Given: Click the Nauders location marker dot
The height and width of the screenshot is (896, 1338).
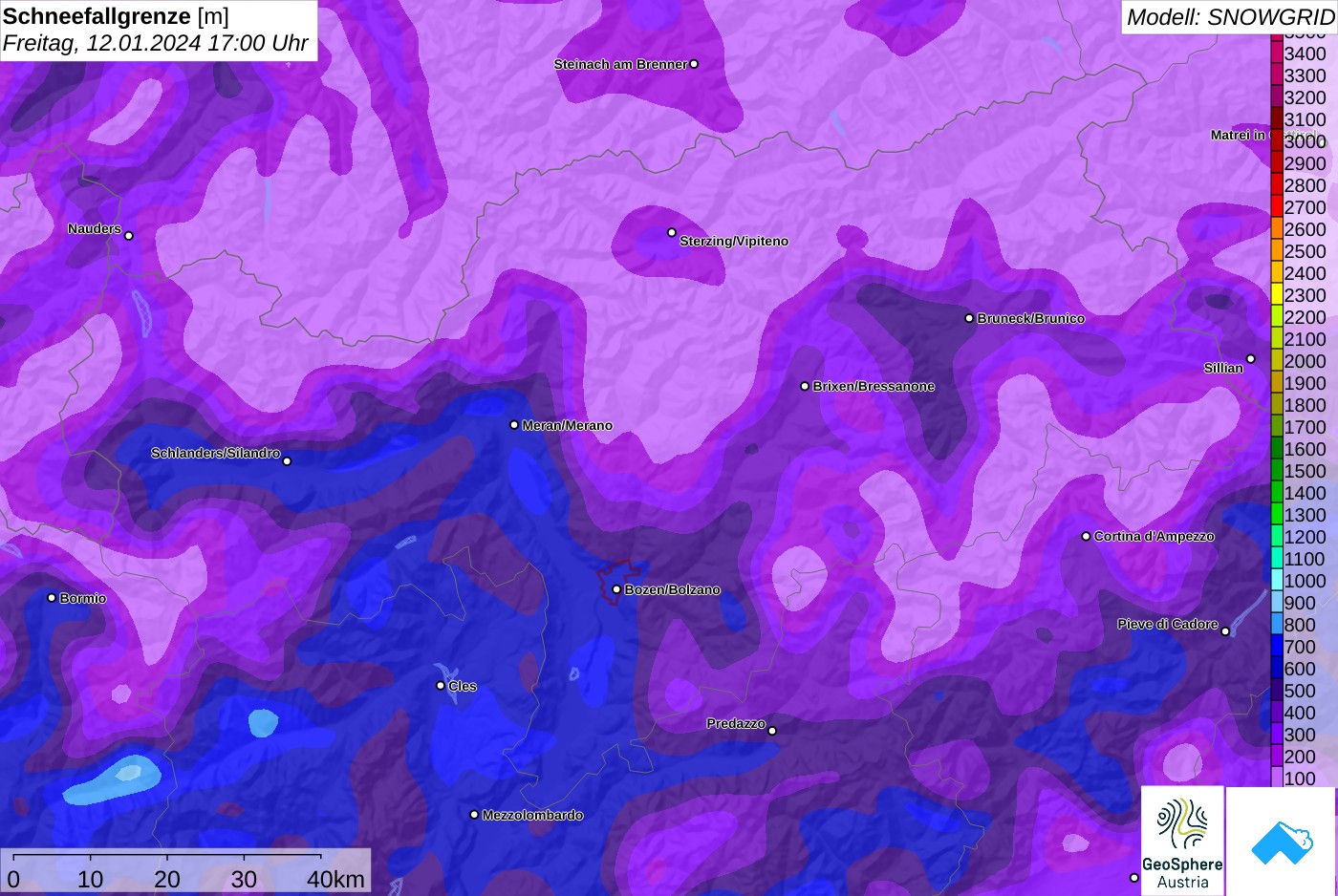Looking at the screenshot, I should [129, 236].
